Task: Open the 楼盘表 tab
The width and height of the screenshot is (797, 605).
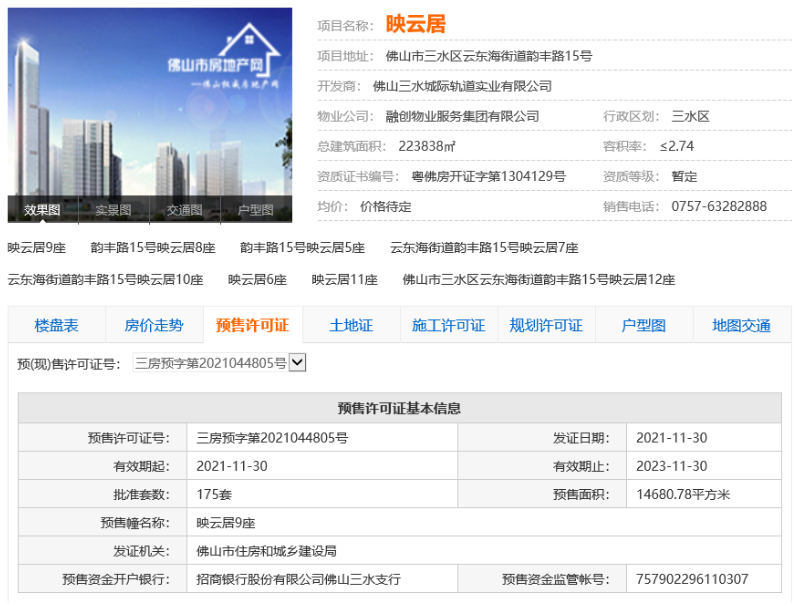Action: click(x=56, y=325)
